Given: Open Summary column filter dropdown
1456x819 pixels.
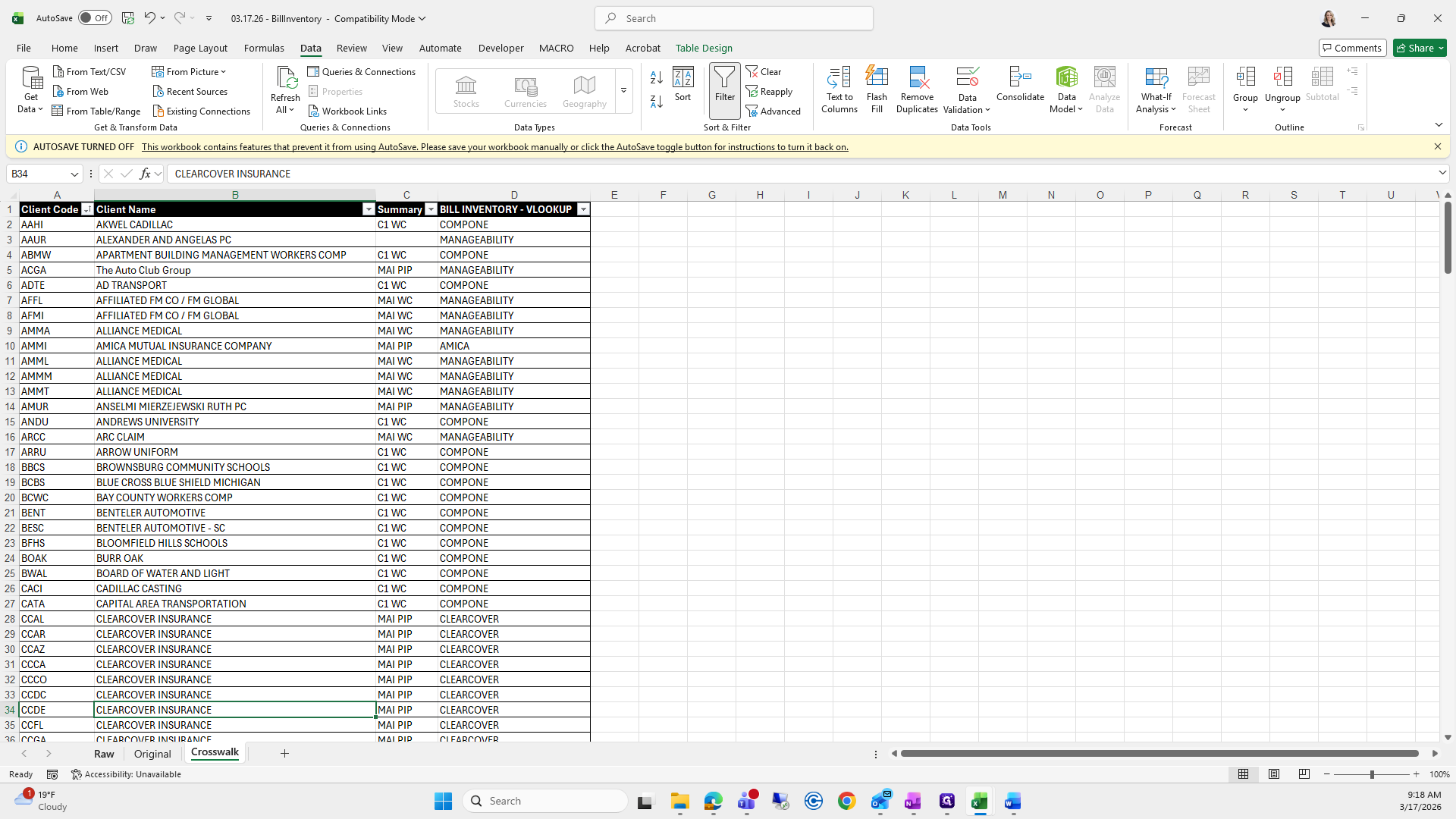Looking at the screenshot, I should 431,209.
